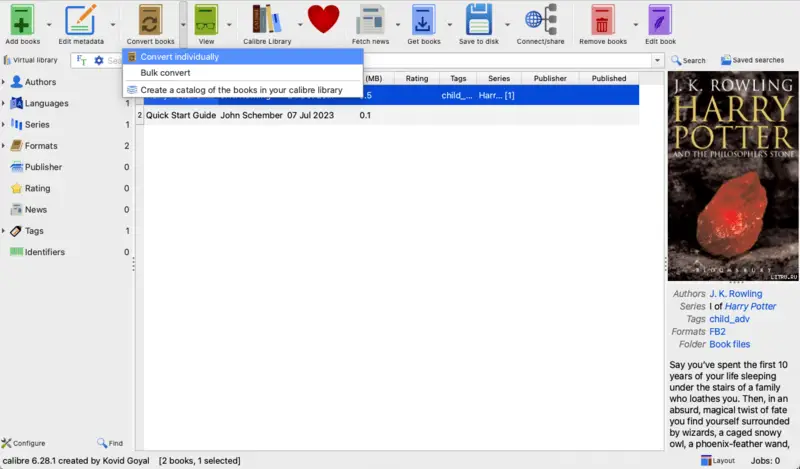Open the Connect/share icon
Viewport: 800px width, 469px height.
(x=541, y=20)
